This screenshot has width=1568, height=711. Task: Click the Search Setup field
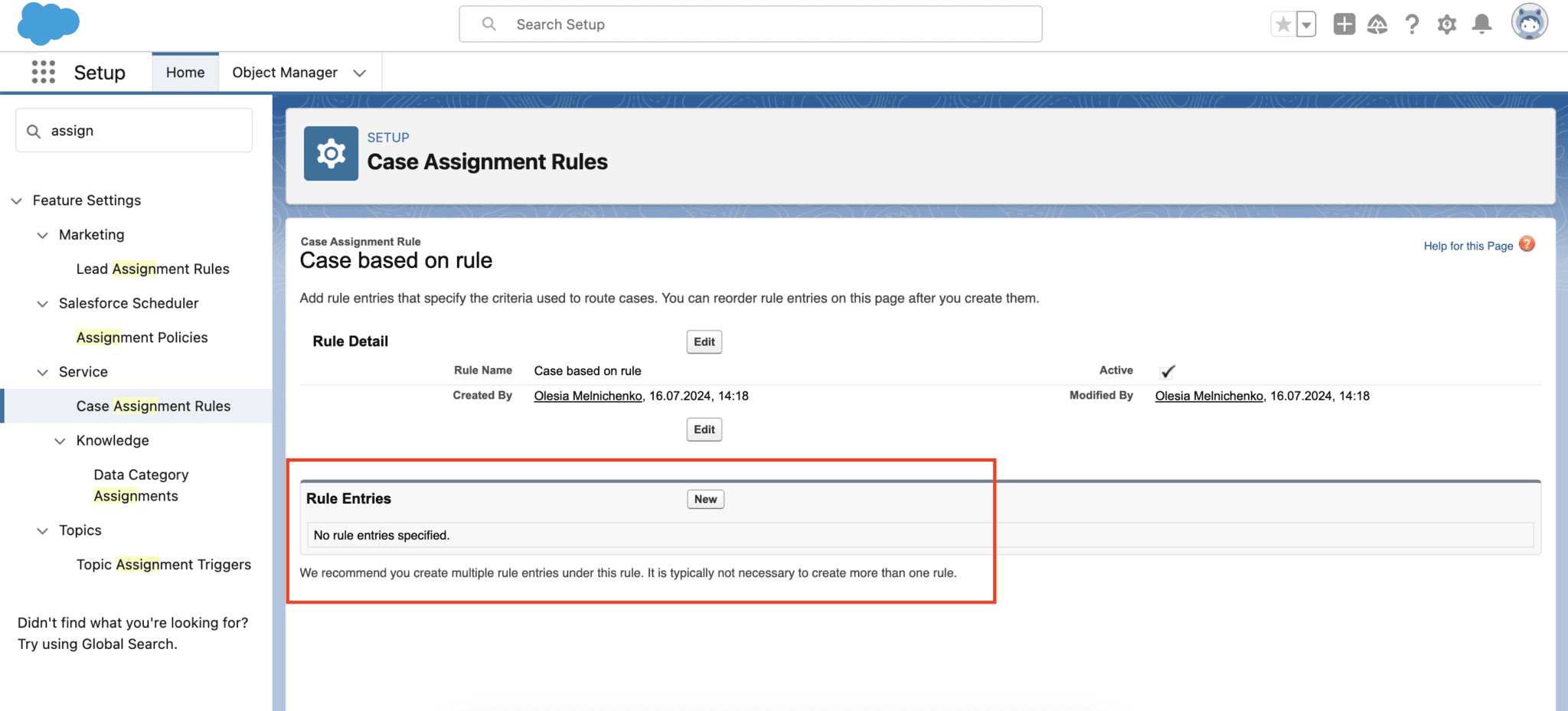pos(750,24)
